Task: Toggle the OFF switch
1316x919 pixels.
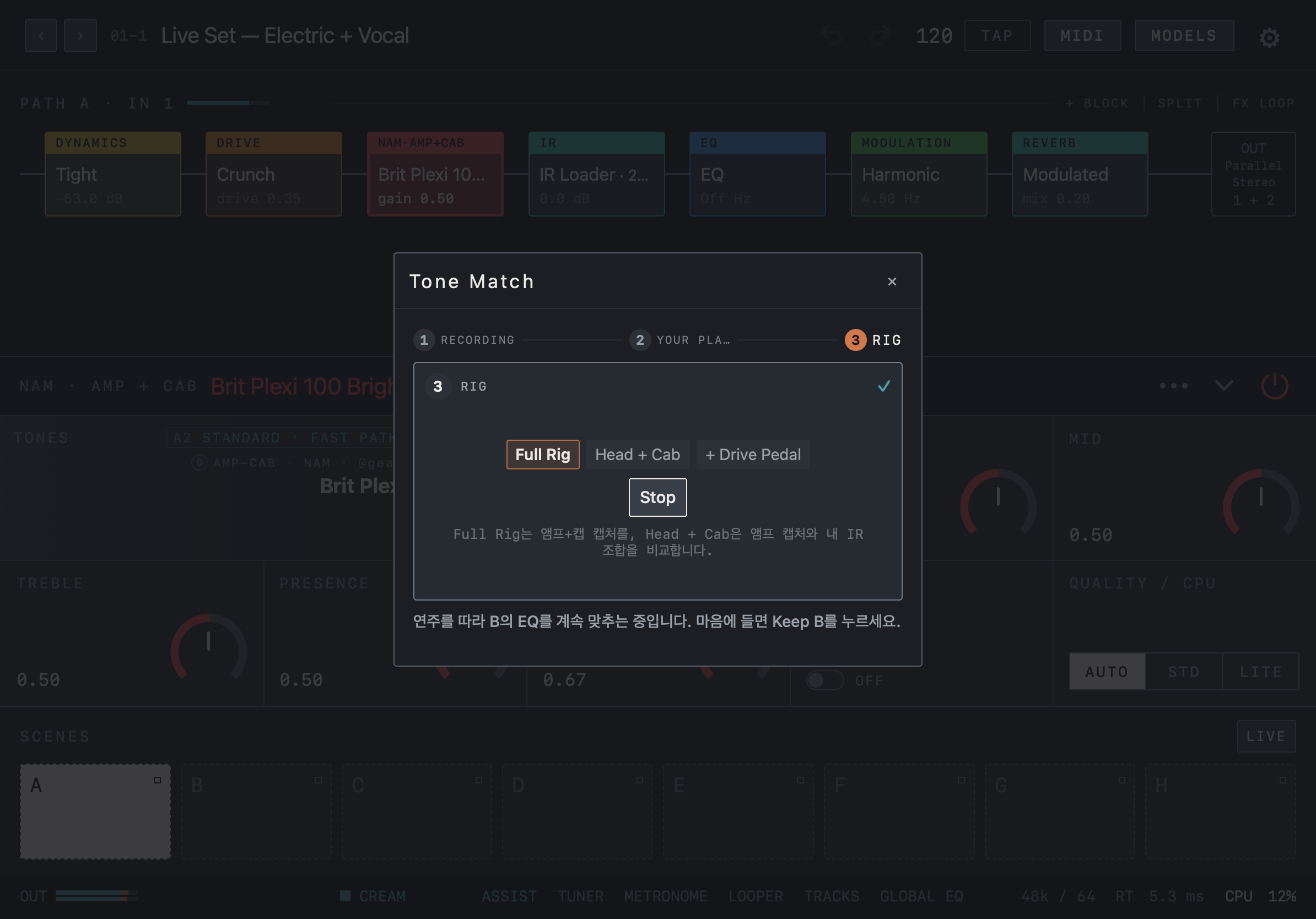Action: click(x=825, y=680)
